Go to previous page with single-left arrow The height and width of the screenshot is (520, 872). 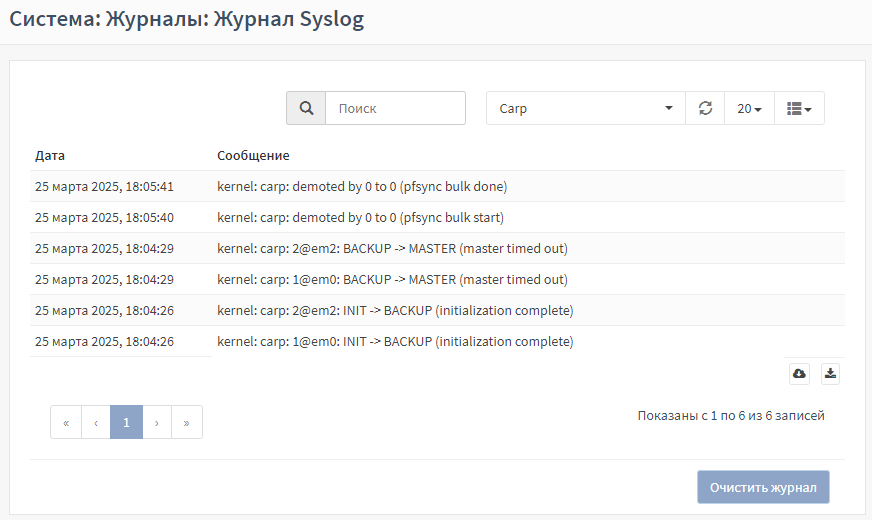96,423
